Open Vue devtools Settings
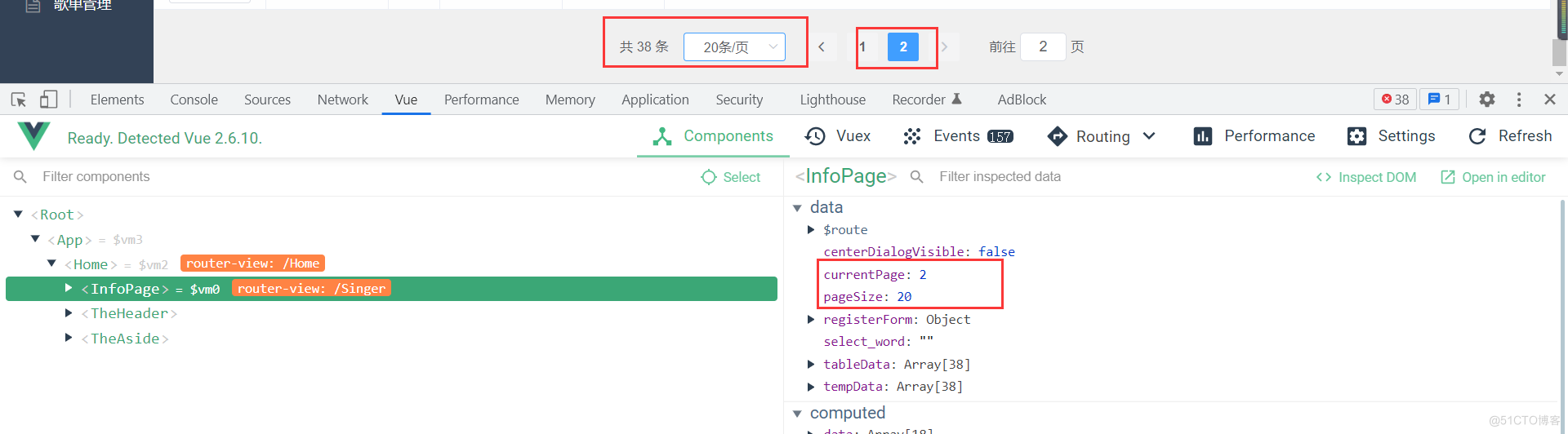This screenshot has height=434, width=1568. 1391,136
